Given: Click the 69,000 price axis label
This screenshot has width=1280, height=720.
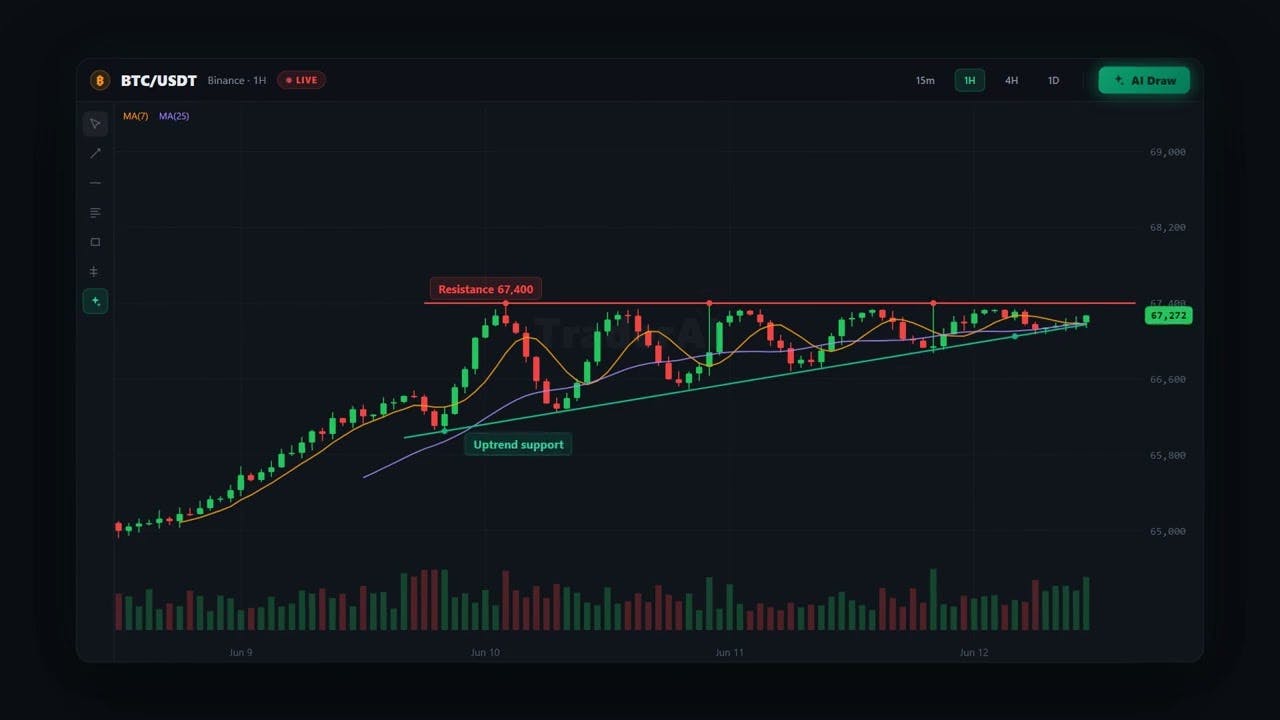Looking at the screenshot, I should [x=1168, y=152].
